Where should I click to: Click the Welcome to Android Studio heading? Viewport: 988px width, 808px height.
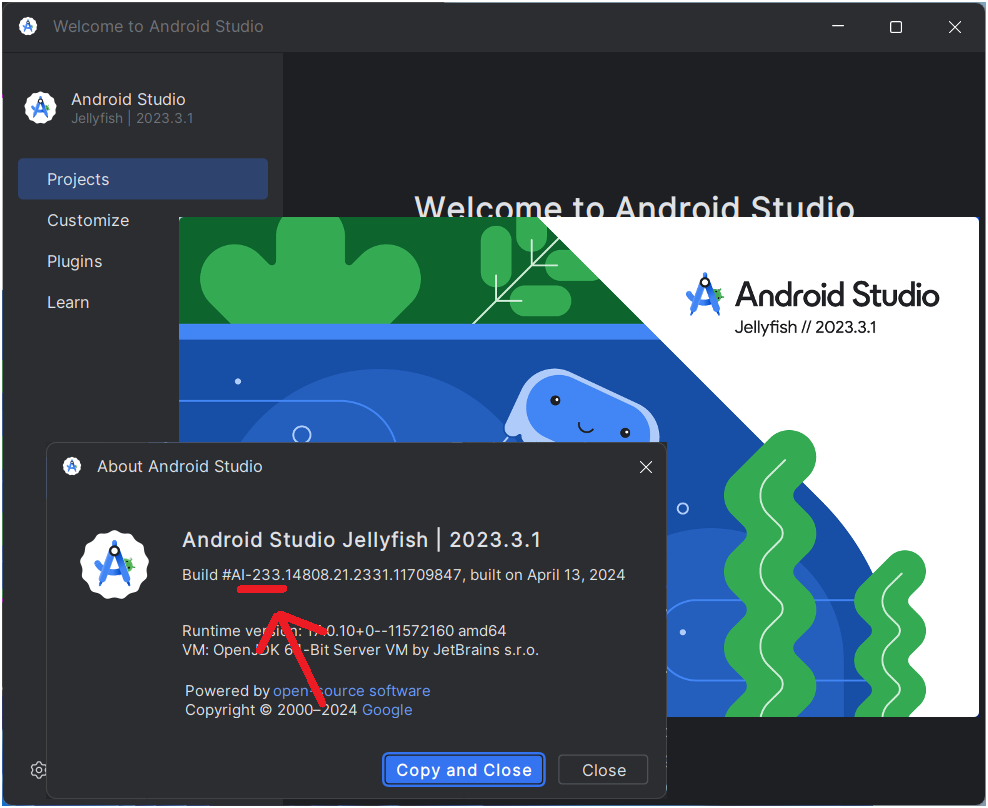coord(636,207)
